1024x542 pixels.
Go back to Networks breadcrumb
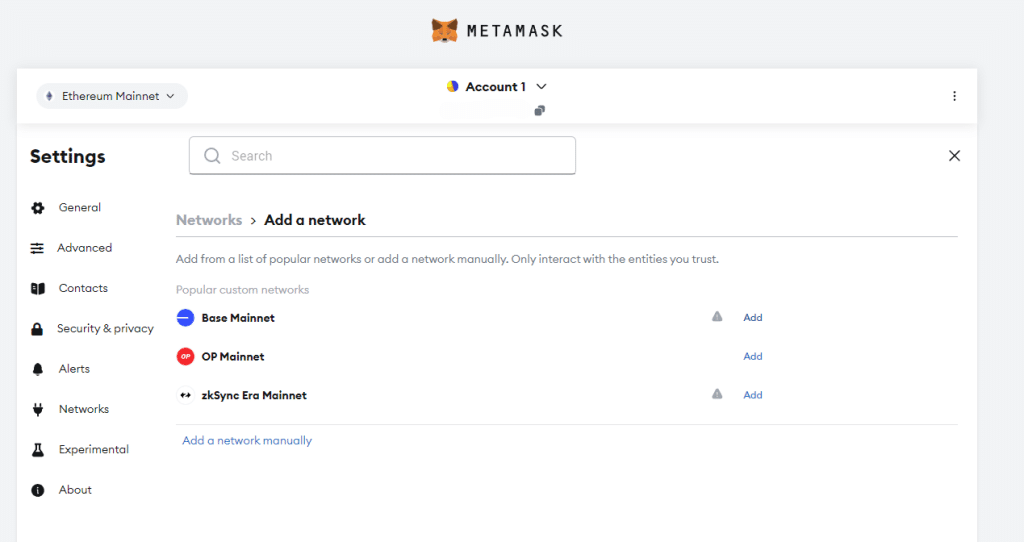(209, 220)
